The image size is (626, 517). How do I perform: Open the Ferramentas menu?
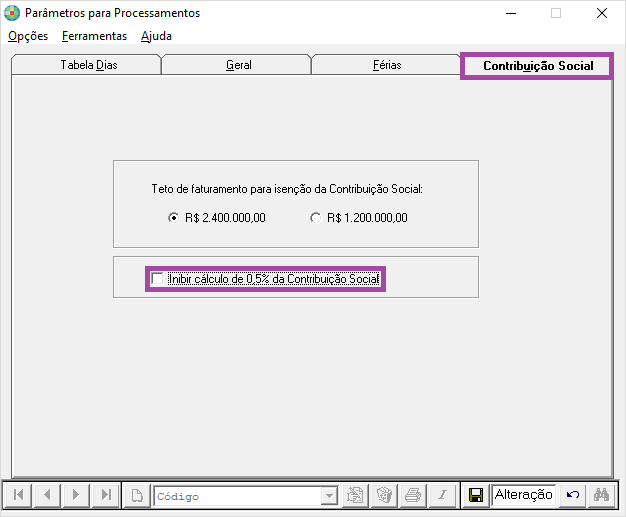(94, 36)
